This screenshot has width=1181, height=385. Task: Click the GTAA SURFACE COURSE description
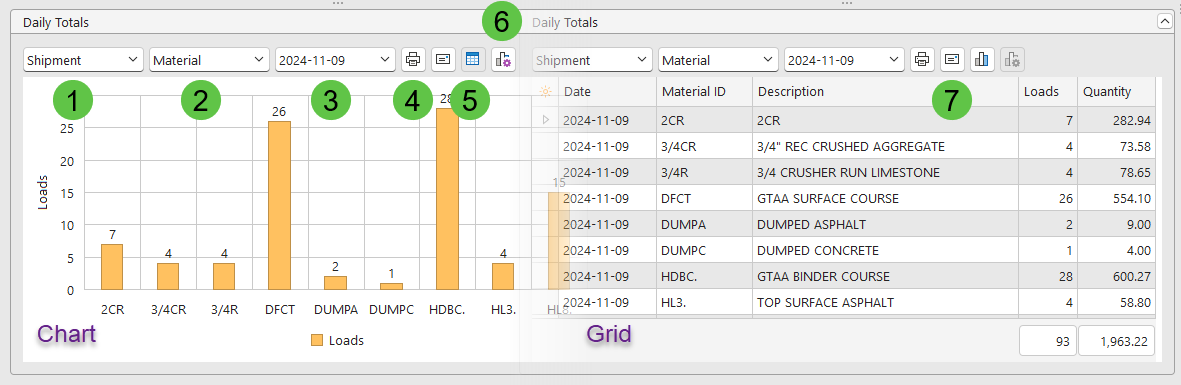click(x=885, y=199)
